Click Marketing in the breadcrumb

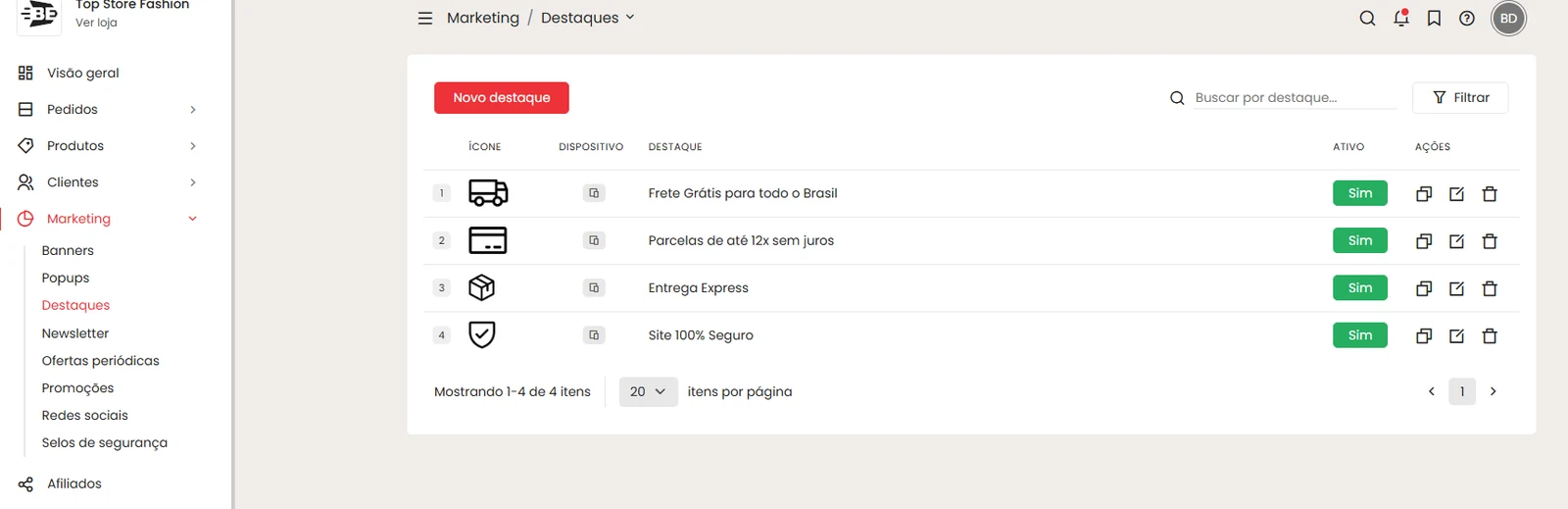pos(483,18)
